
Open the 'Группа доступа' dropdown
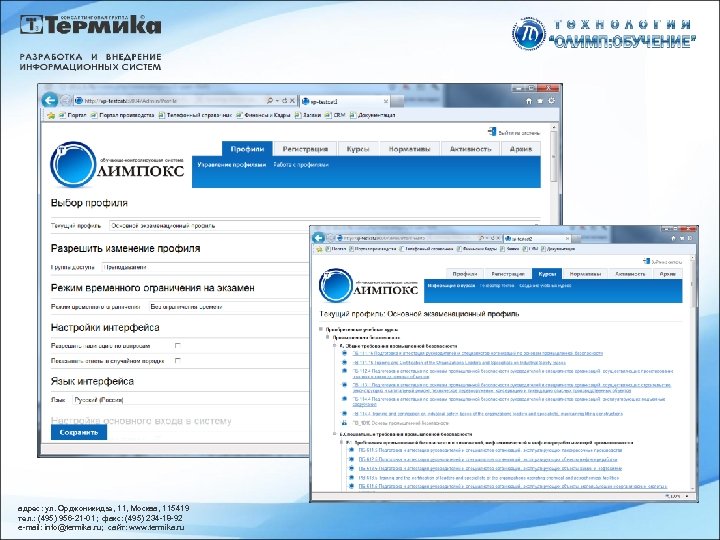pyautogui.click(x=206, y=267)
